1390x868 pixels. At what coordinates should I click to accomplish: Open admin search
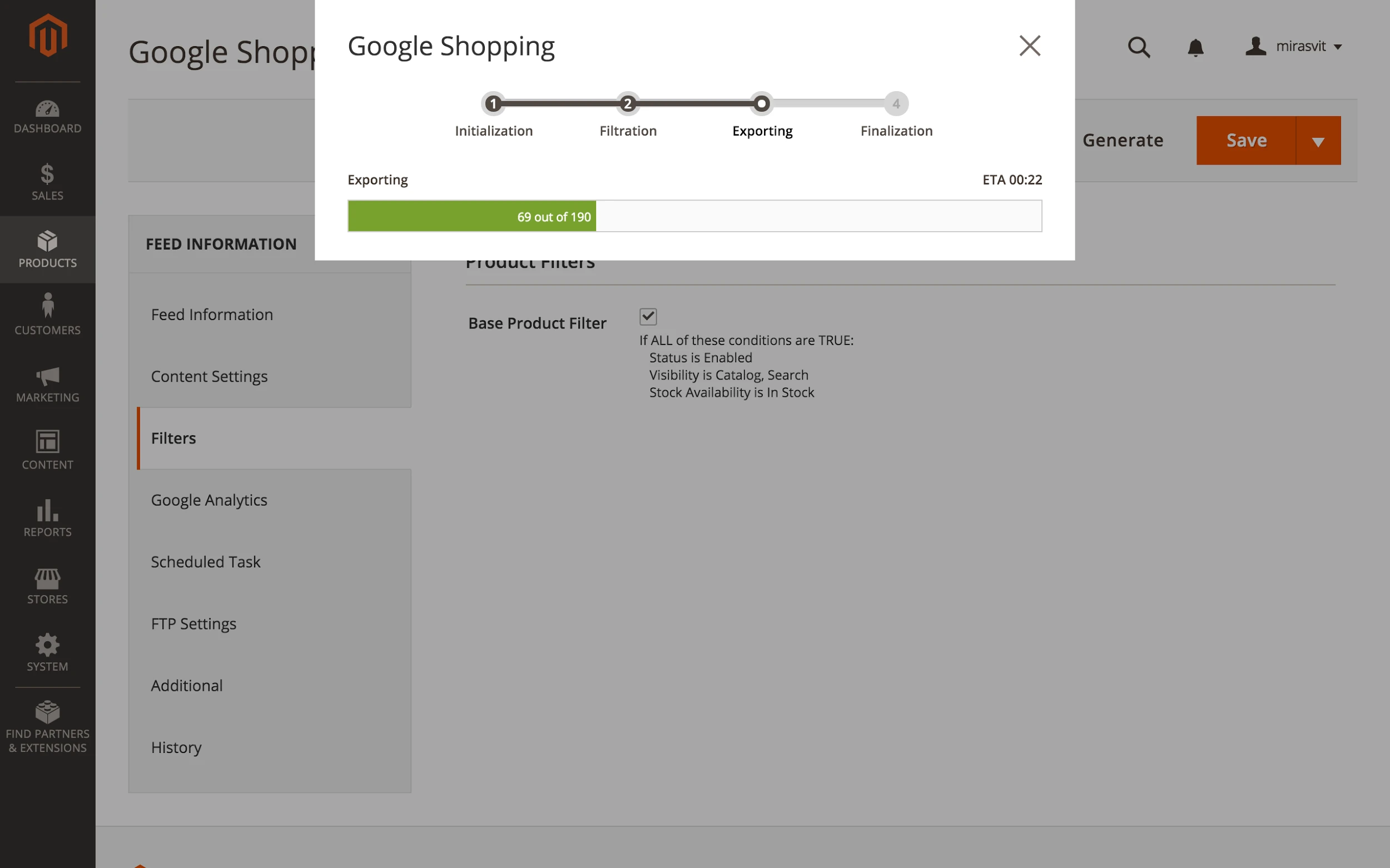[x=1139, y=47]
